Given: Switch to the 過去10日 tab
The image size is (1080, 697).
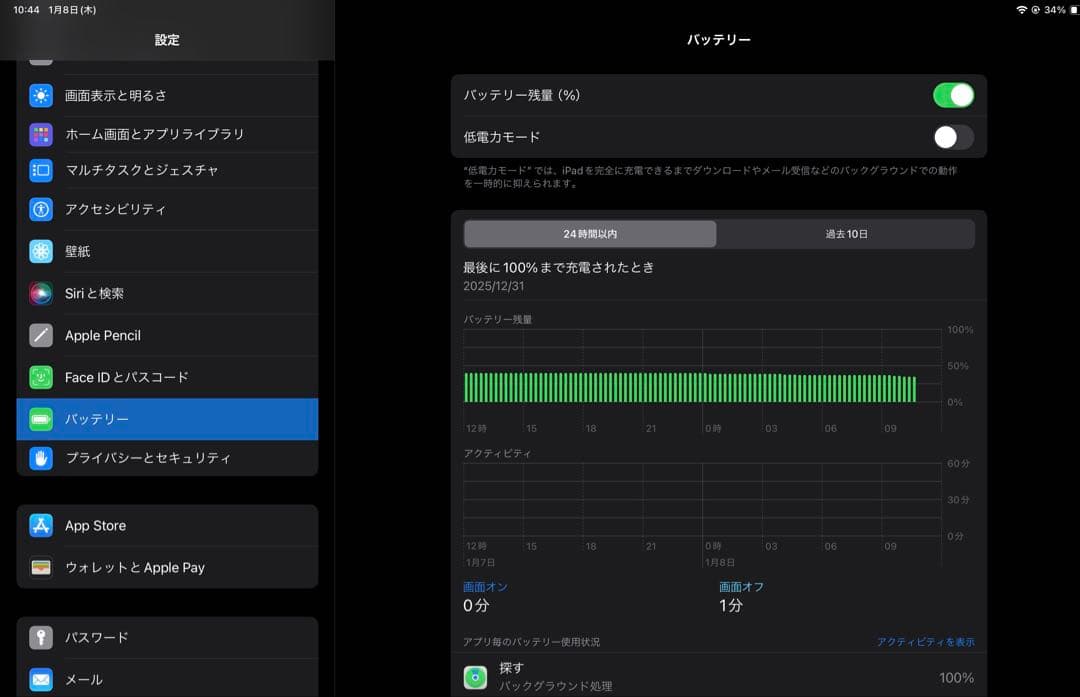Looking at the screenshot, I should pos(846,233).
